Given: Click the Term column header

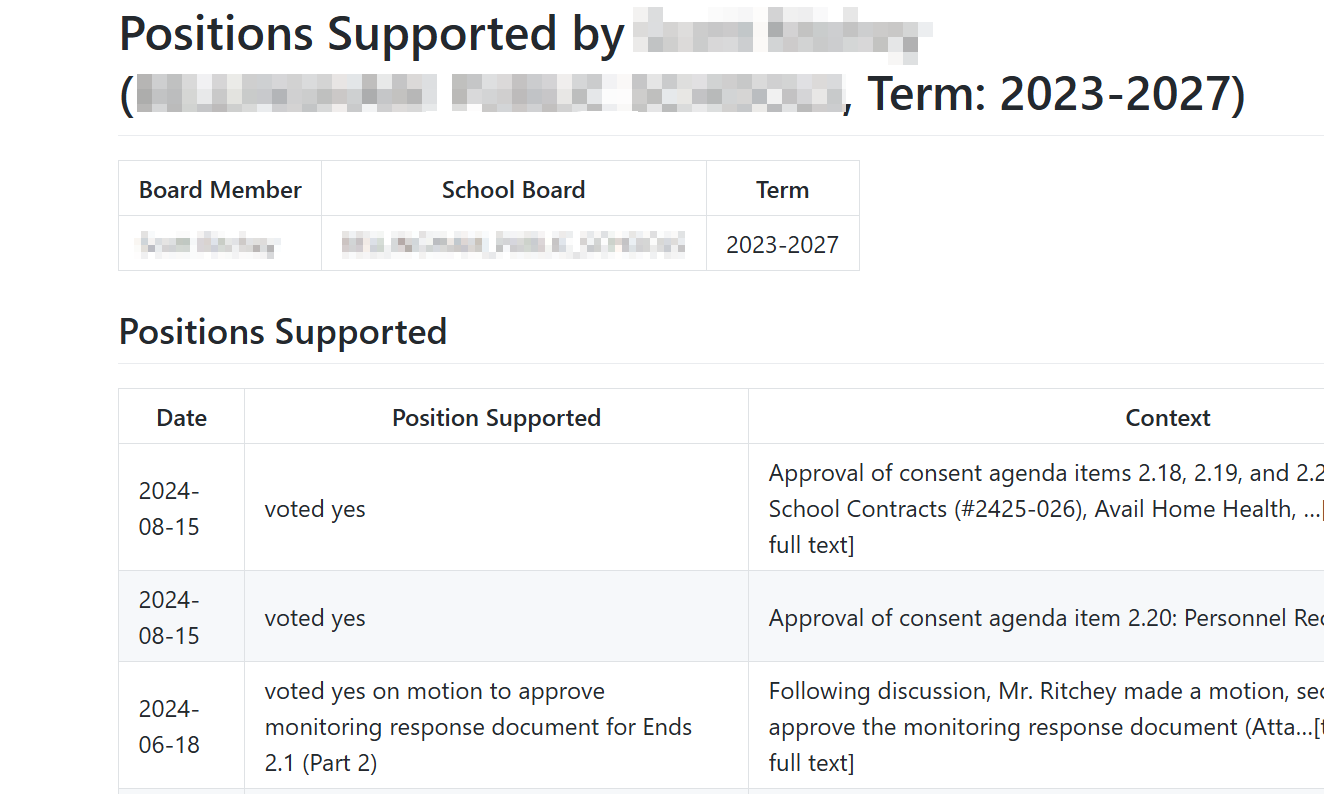Looking at the screenshot, I should tap(782, 189).
